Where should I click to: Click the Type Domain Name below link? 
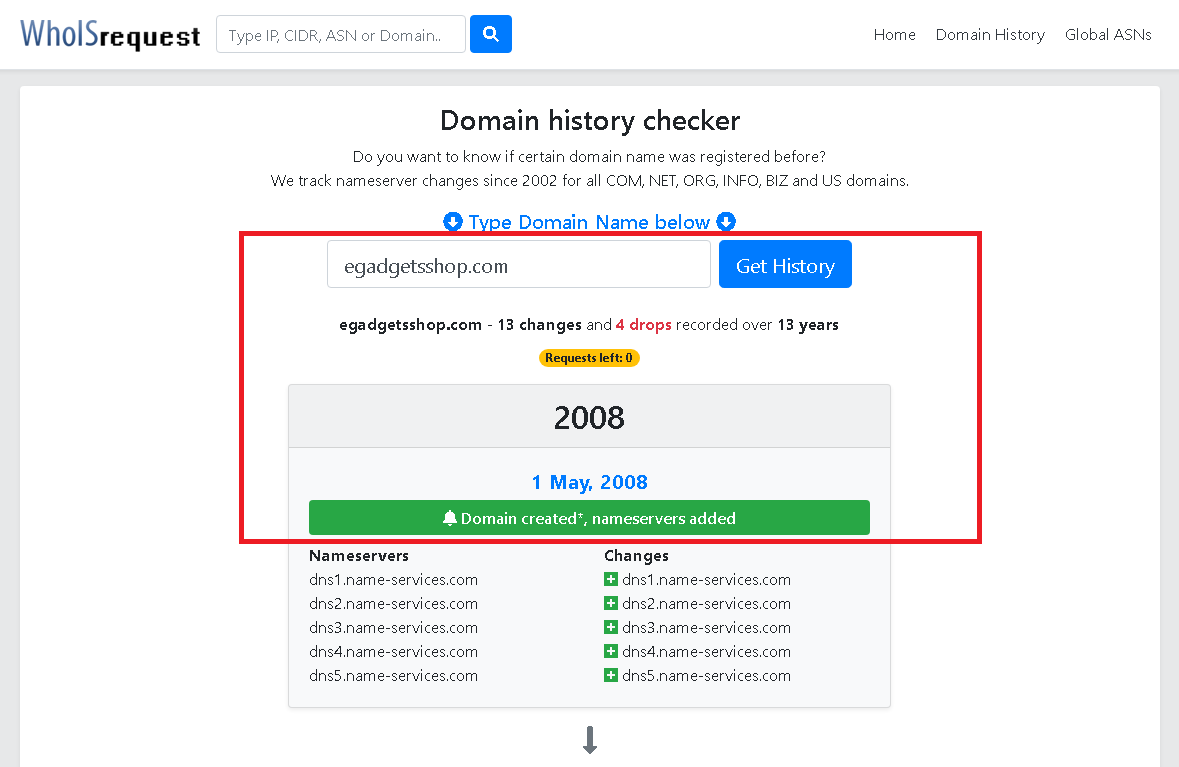589,222
